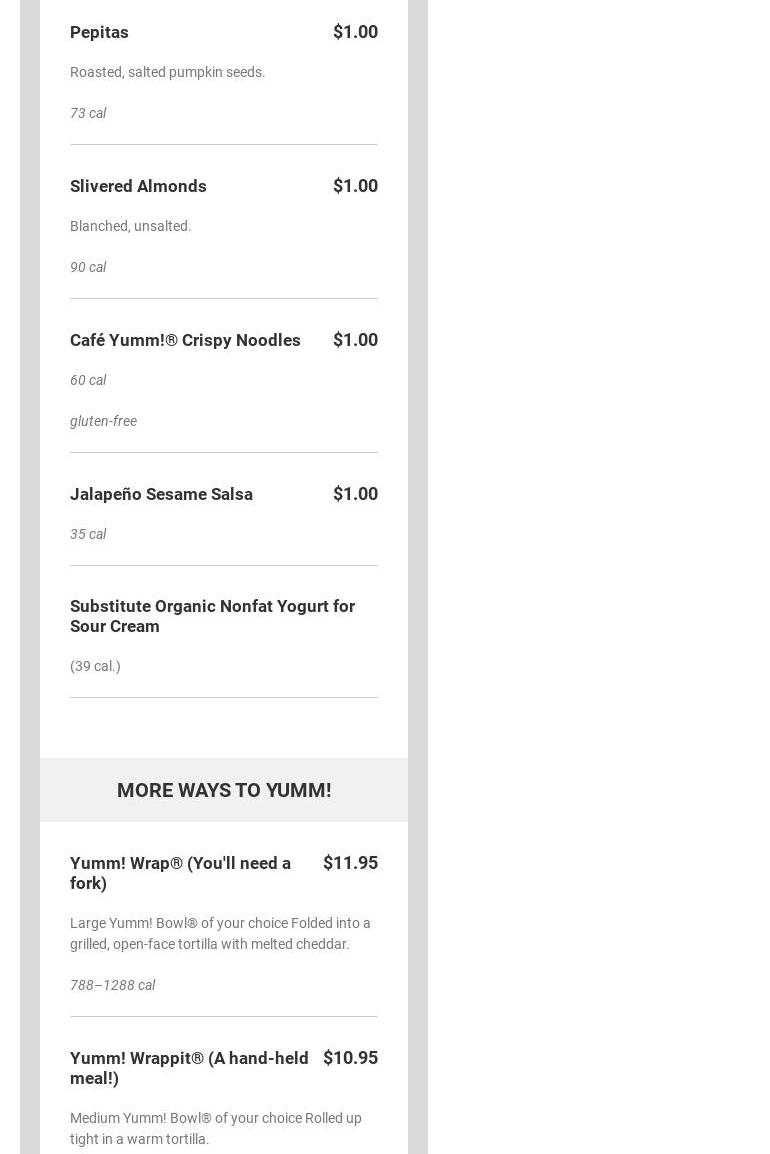Open the Yumm! Wrappit® item

pos(189,1068)
